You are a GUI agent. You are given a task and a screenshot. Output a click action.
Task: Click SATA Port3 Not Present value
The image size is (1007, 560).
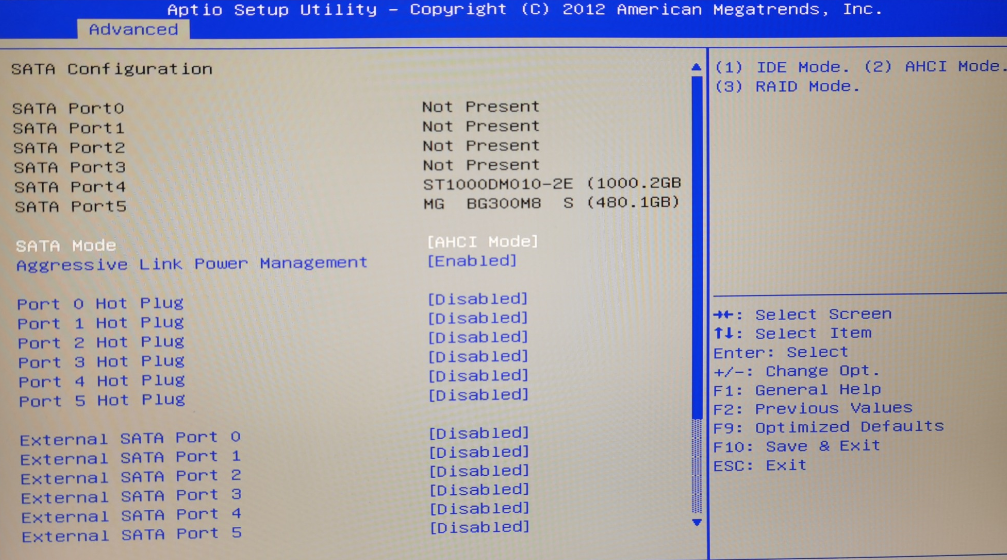(x=481, y=165)
